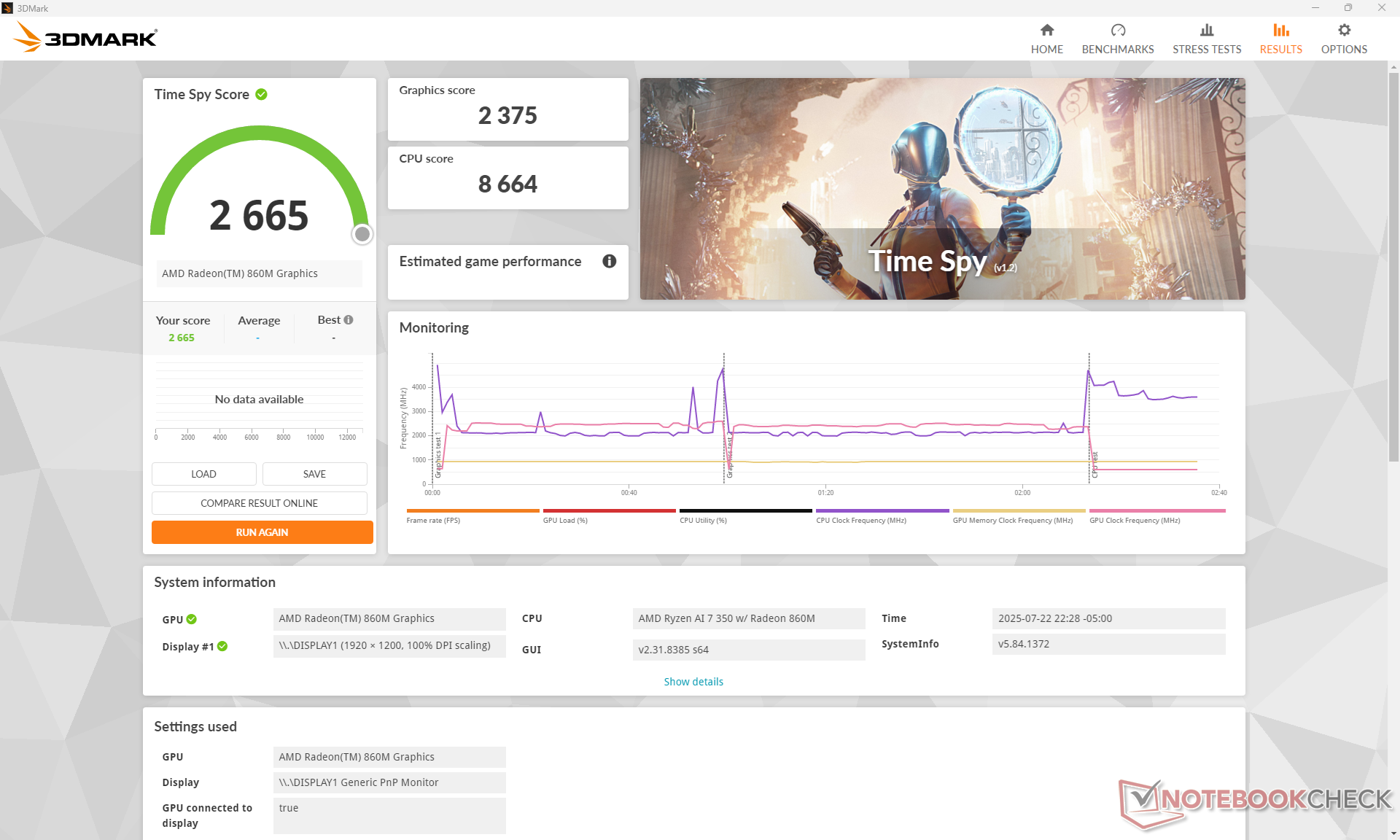
Task: Expand system info with Show details
Action: coord(693,681)
